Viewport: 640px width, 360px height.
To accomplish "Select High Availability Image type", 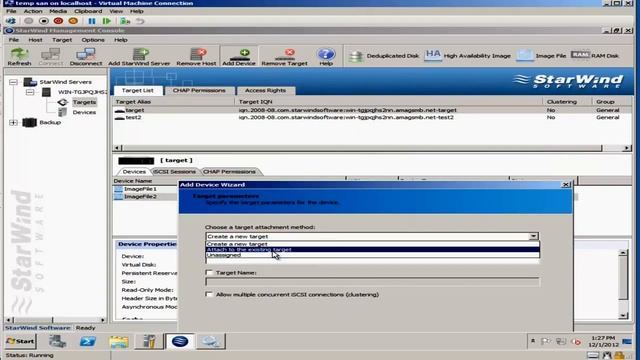I will click(468, 56).
